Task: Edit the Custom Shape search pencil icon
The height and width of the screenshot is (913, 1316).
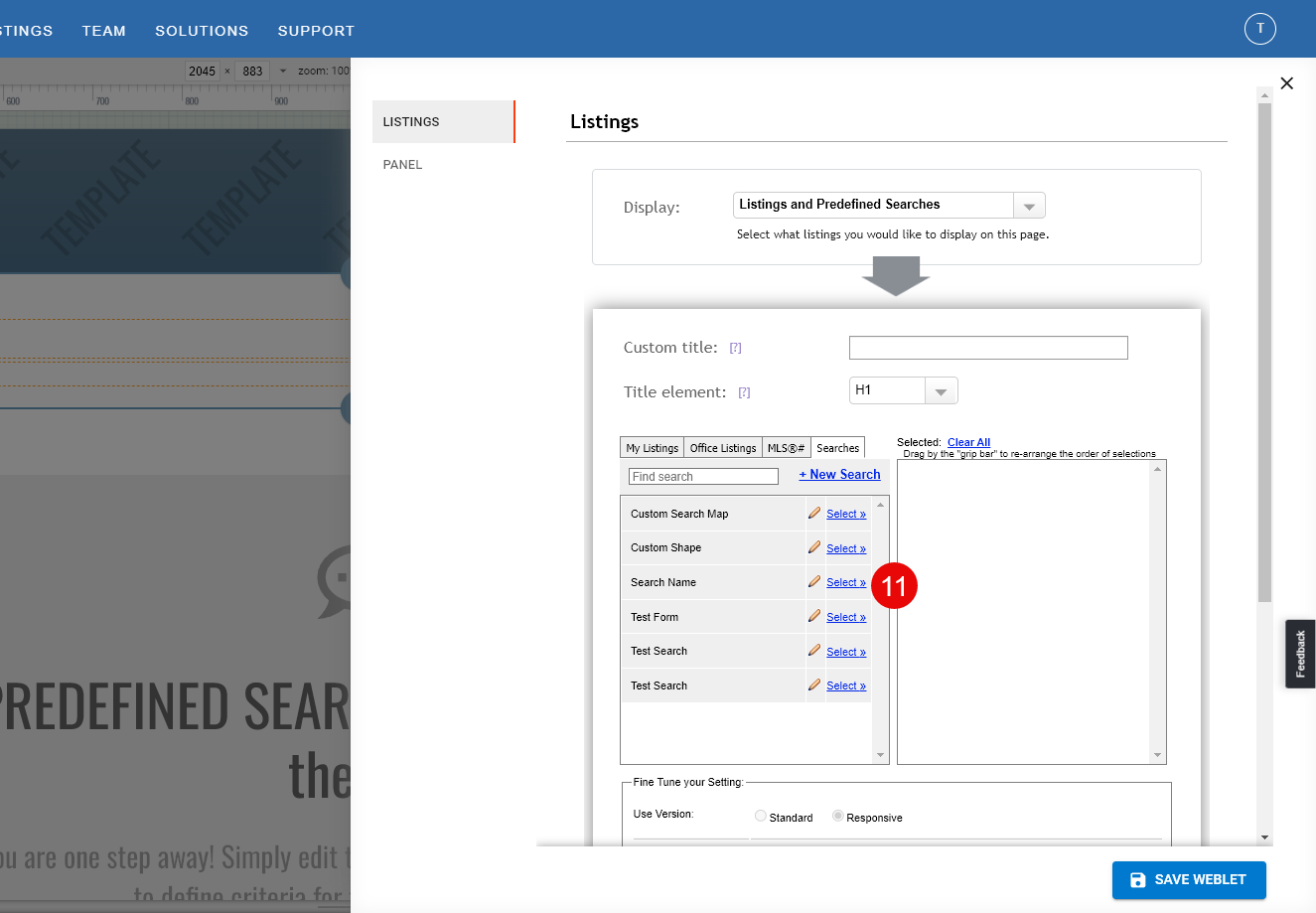Action: (814, 547)
